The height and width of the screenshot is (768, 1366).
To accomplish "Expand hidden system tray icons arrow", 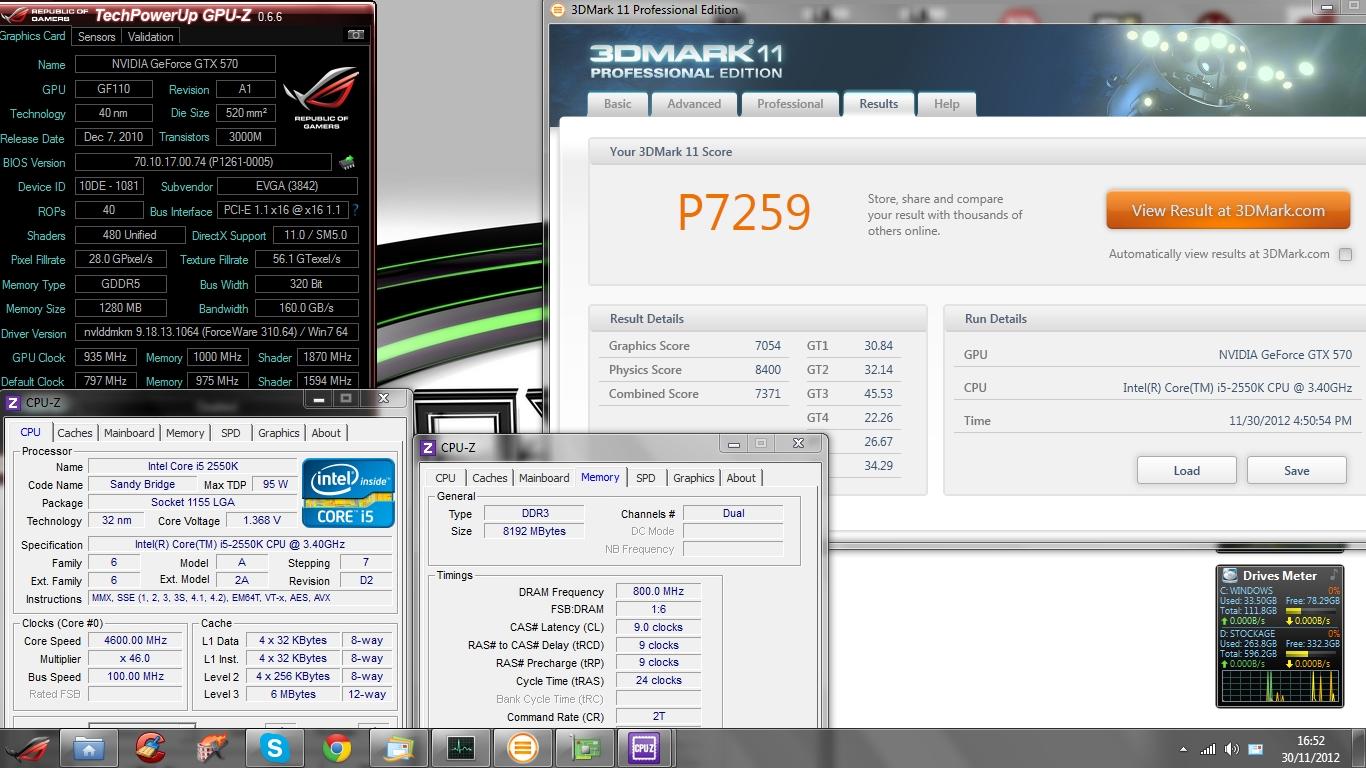I will (x=1184, y=749).
